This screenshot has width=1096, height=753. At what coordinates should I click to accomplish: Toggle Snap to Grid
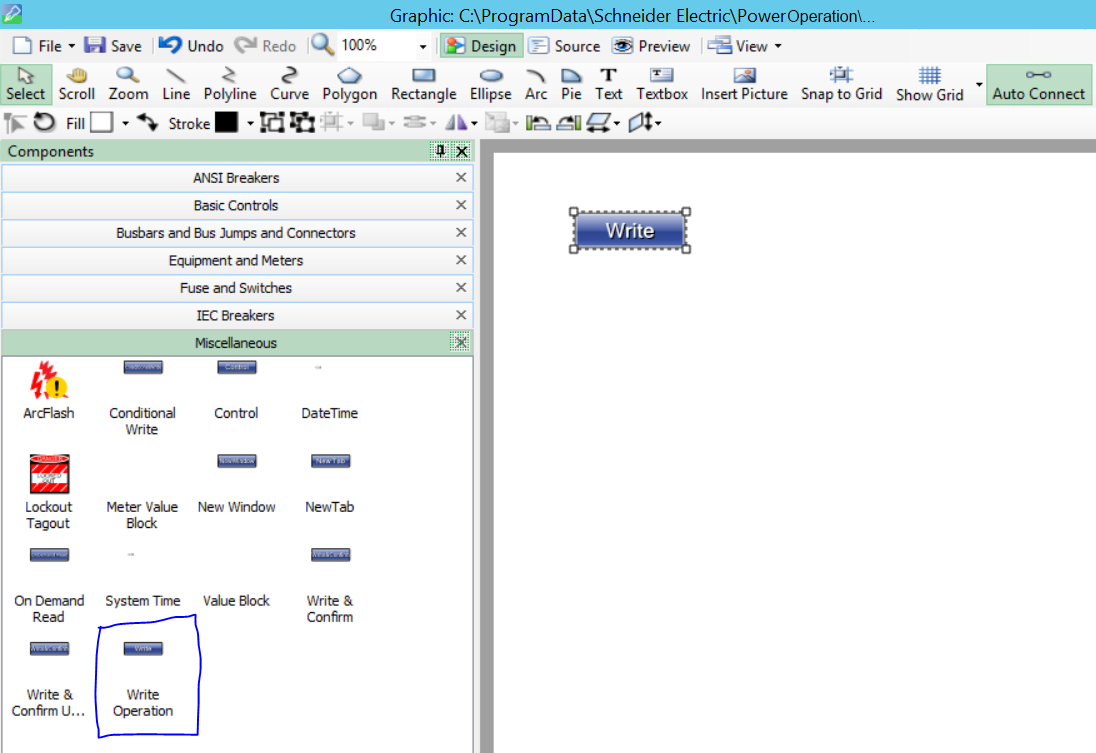(841, 84)
